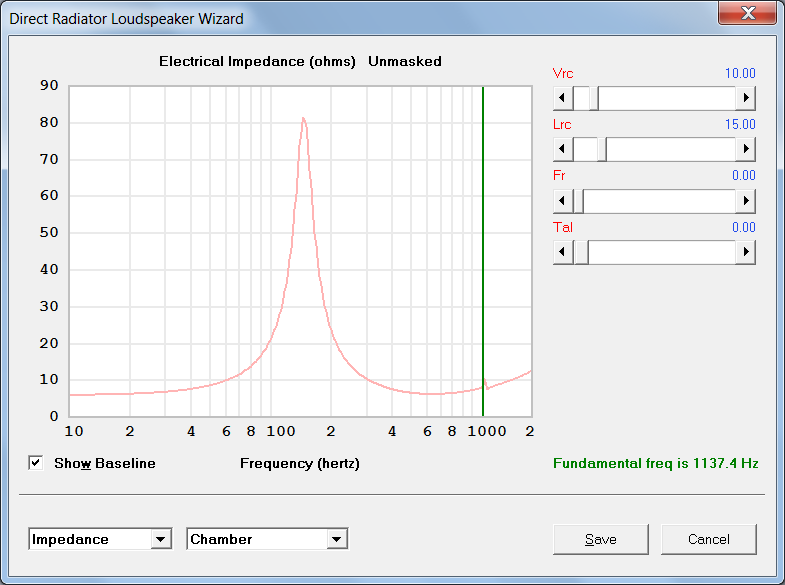Click the Save button

601,539
